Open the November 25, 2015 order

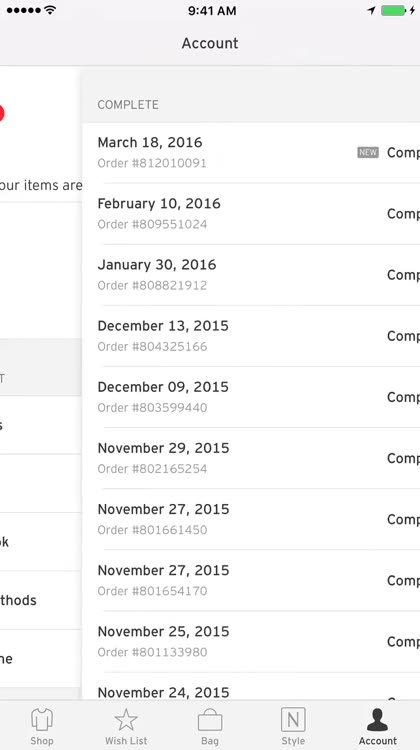pyautogui.click(x=251, y=642)
